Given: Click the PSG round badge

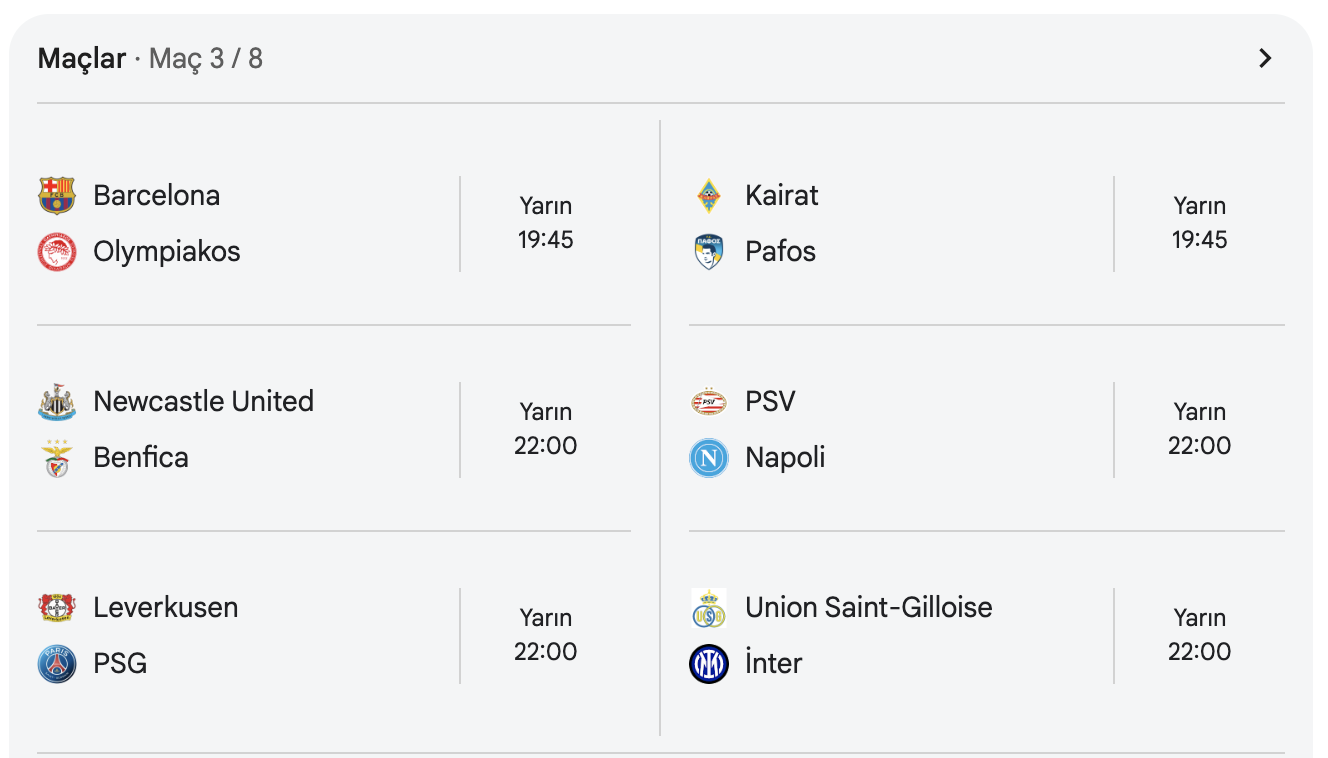Looking at the screenshot, I should pyautogui.click(x=57, y=664).
